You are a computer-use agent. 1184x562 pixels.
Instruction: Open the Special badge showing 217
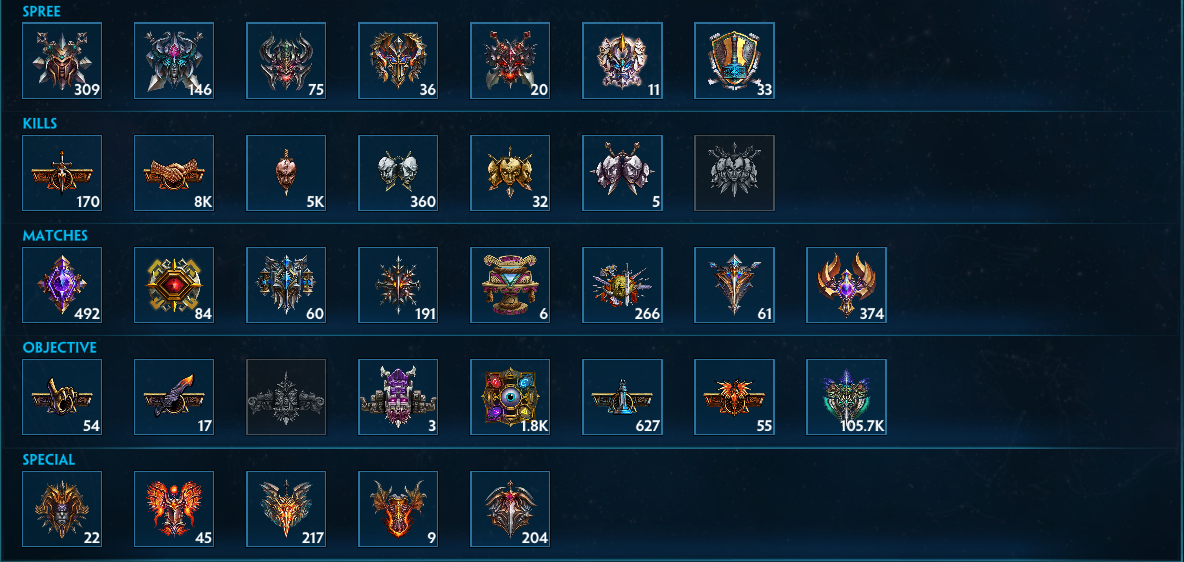click(286, 509)
